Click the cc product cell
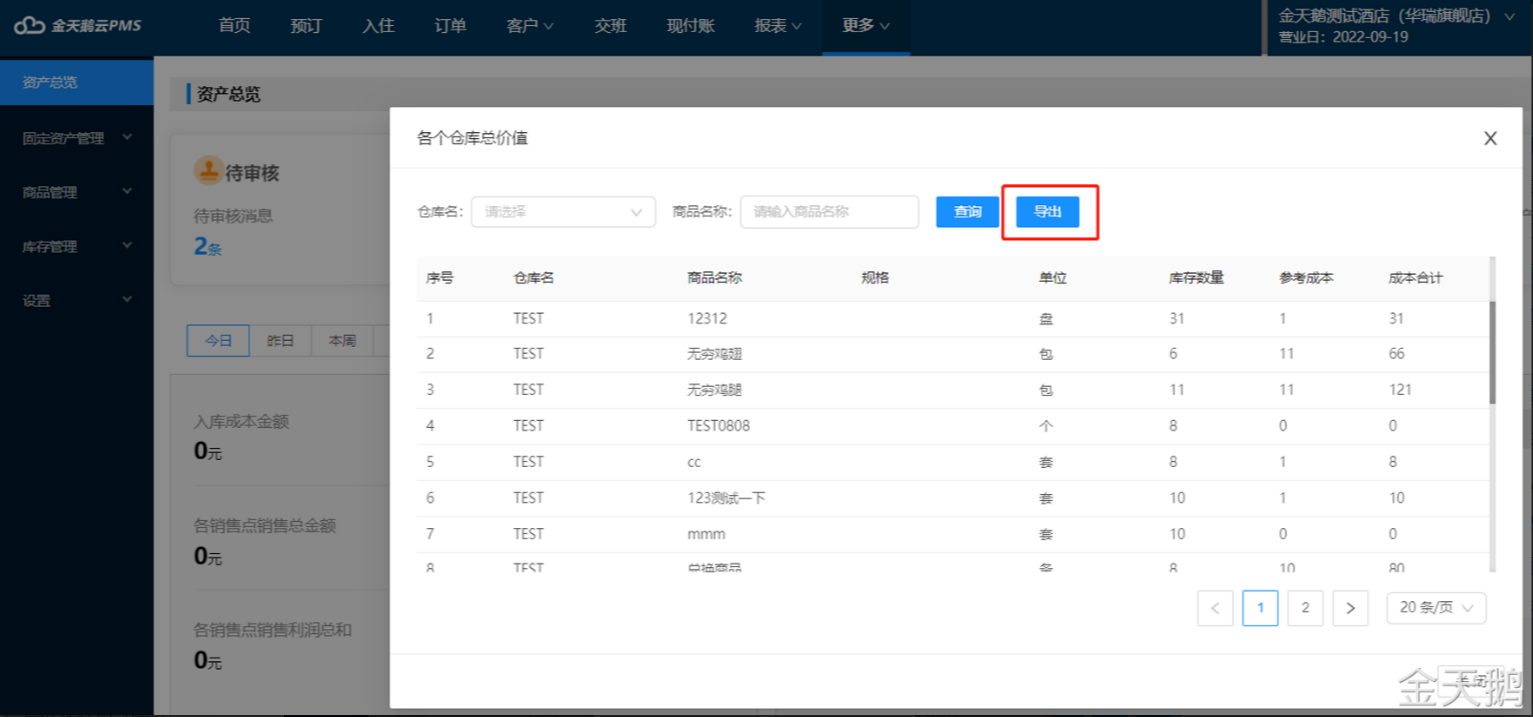Image resolution: width=1533 pixels, height=717 pixels. point(694,462)
